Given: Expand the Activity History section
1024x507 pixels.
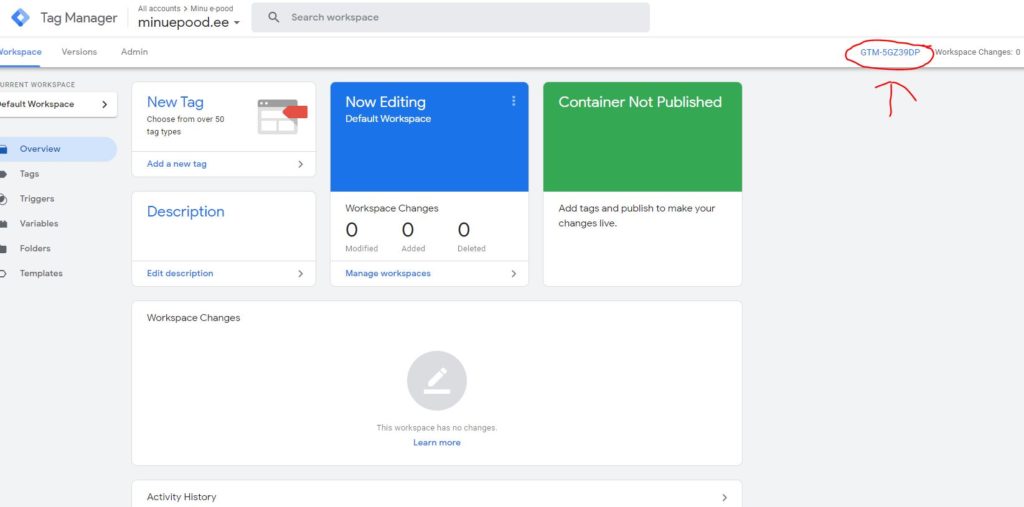Looking at the screenshot, I should pyautogui.click(x=724, y=497).
